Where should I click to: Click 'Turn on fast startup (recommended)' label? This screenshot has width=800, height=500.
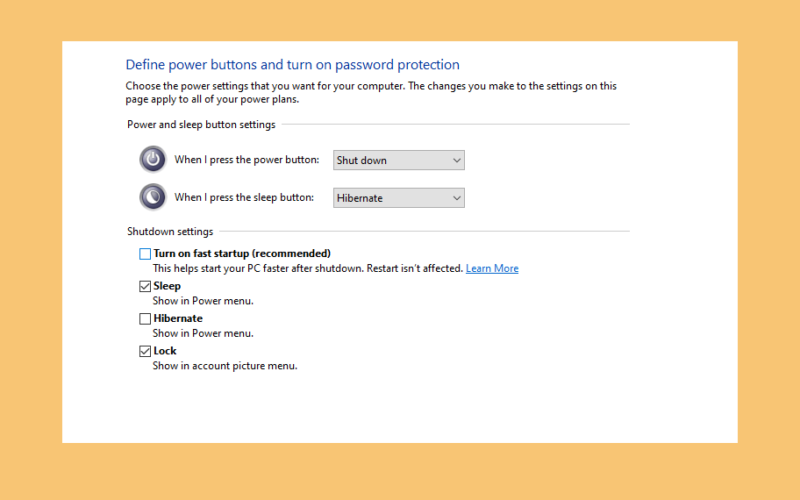click(x=242, y=254)
